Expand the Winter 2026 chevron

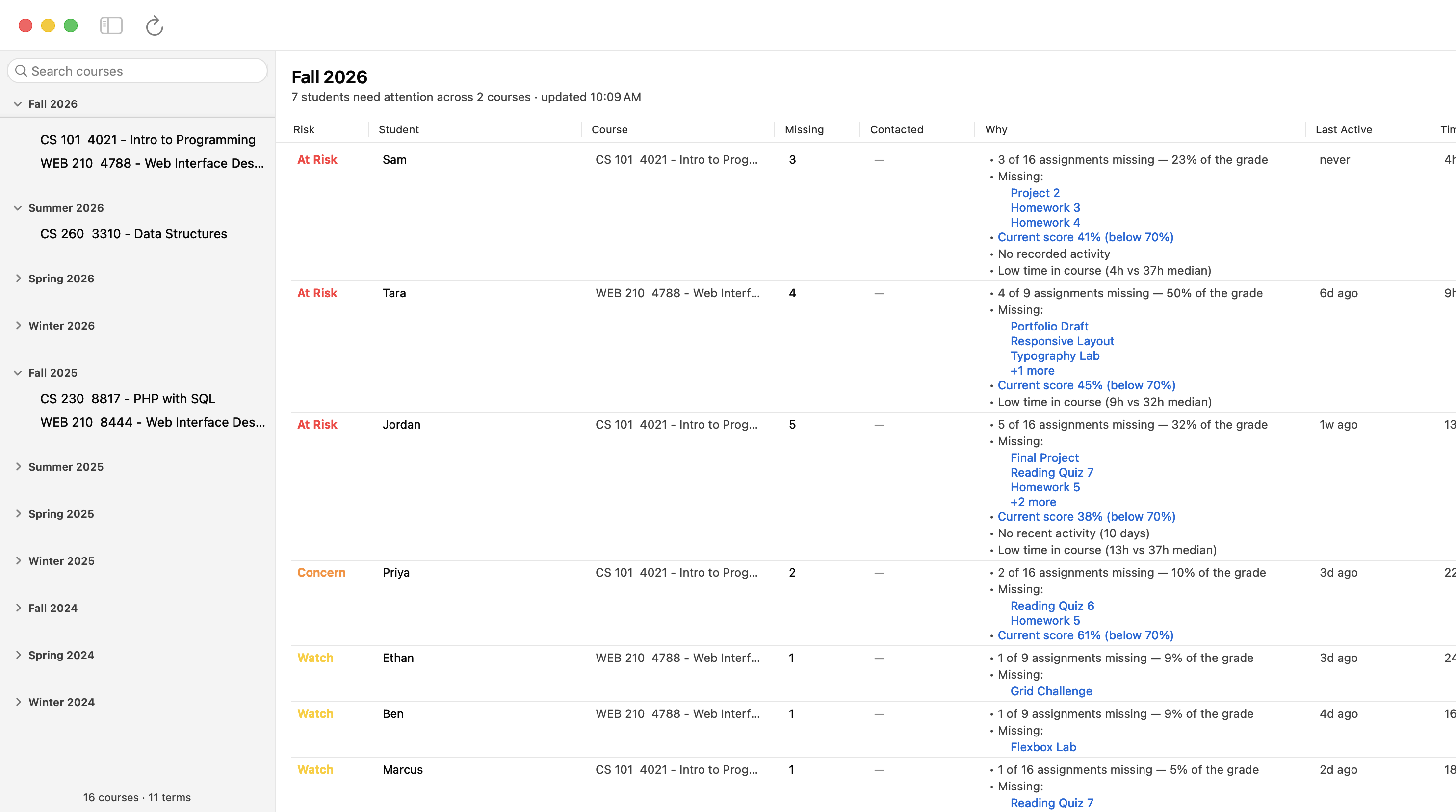click(x=18, y=326)
